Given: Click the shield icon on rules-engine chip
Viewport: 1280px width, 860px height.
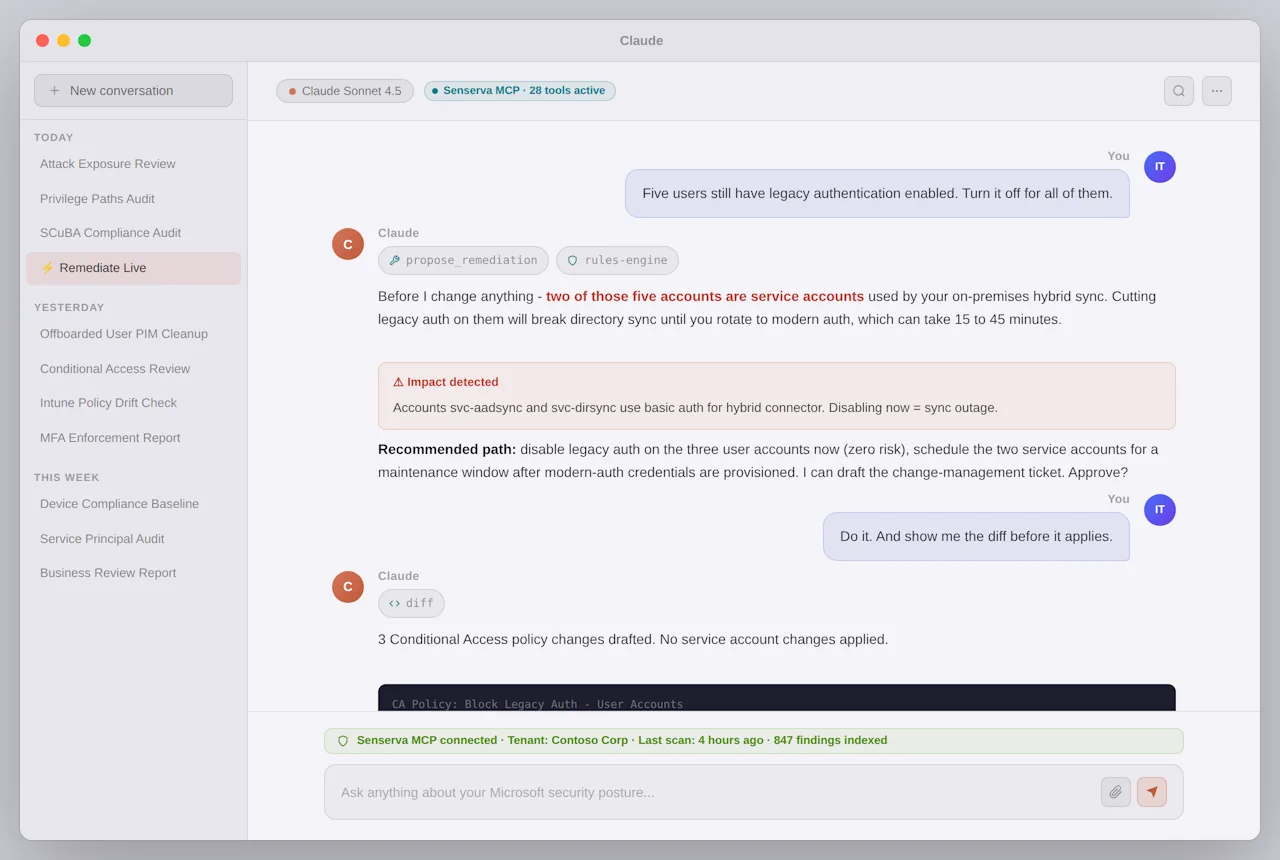Looking at the screenshot, I should point(573,260).
